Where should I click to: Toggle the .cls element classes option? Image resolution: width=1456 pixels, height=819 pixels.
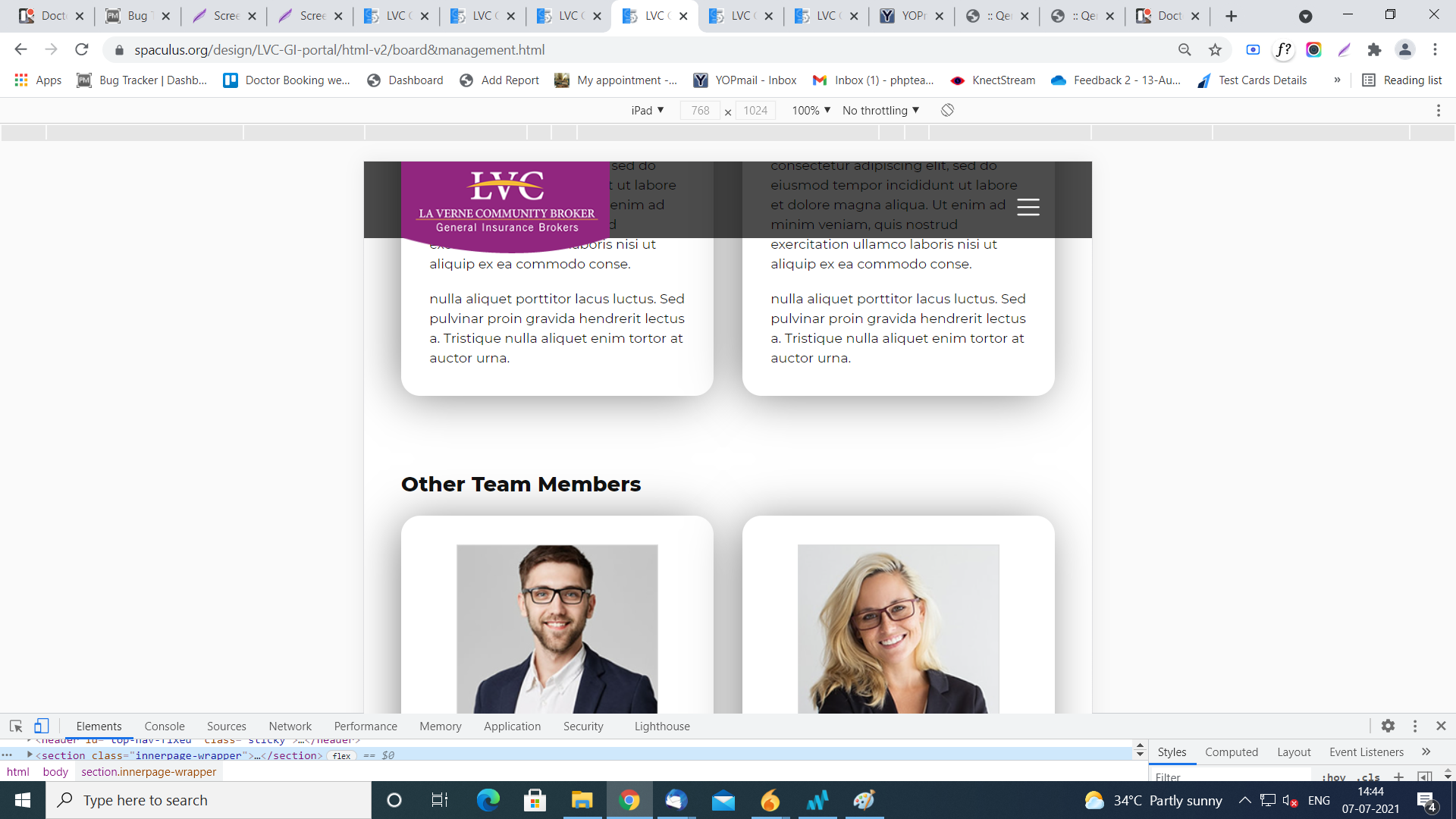coord(1369,777)
